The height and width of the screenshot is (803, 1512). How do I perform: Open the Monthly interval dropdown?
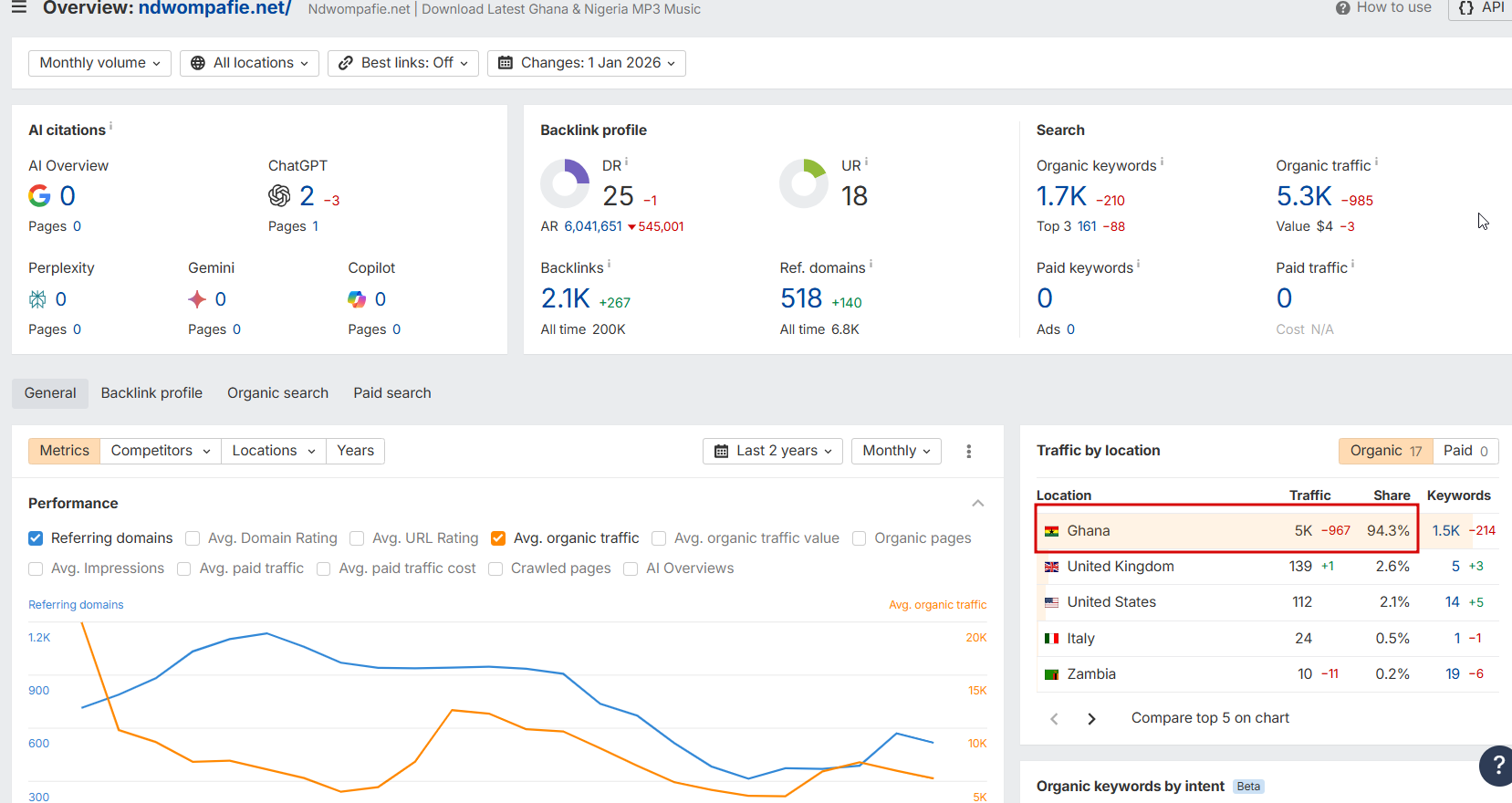tap(896, 451)
